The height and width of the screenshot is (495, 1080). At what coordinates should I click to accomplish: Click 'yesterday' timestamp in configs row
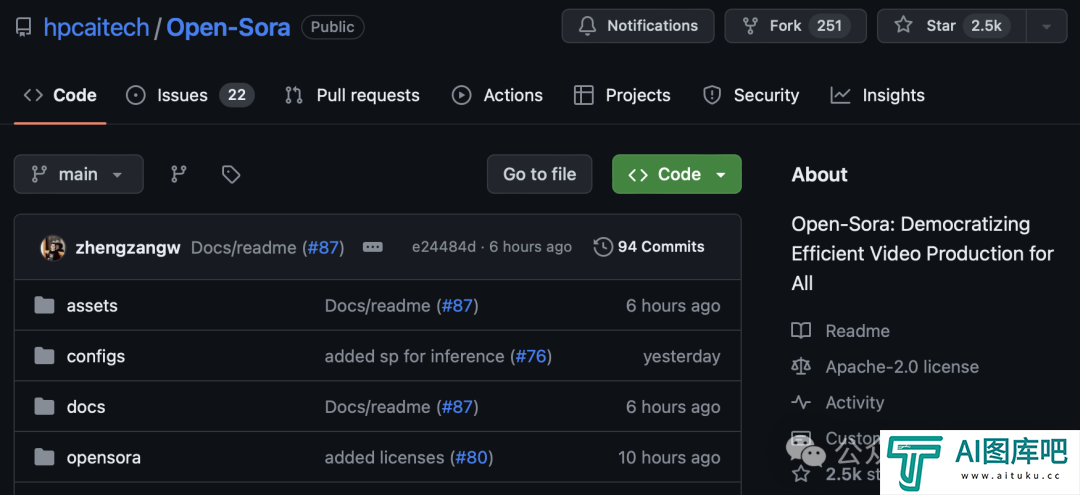682,357
